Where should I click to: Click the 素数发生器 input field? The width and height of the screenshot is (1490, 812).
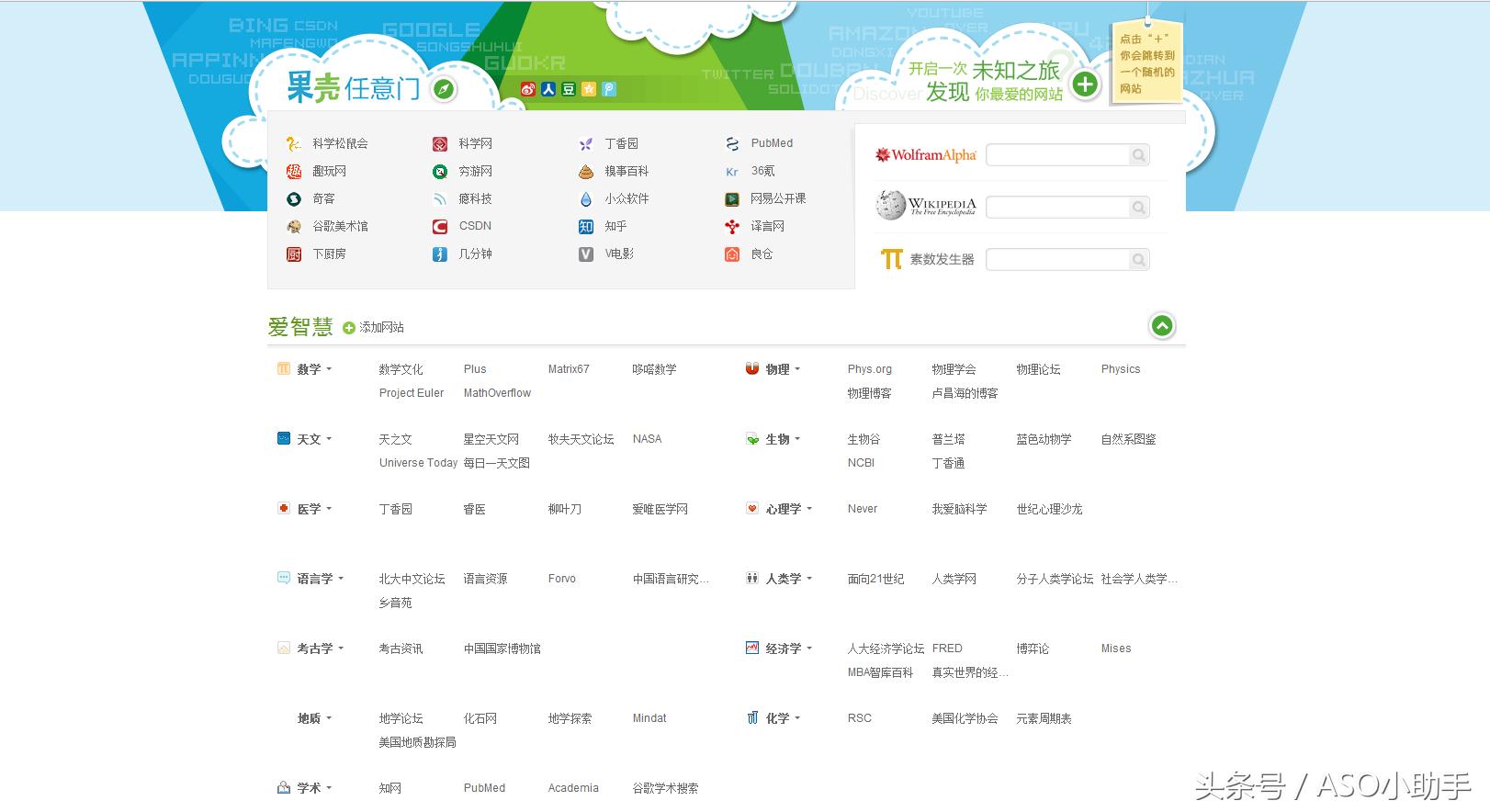point(1057,260)
